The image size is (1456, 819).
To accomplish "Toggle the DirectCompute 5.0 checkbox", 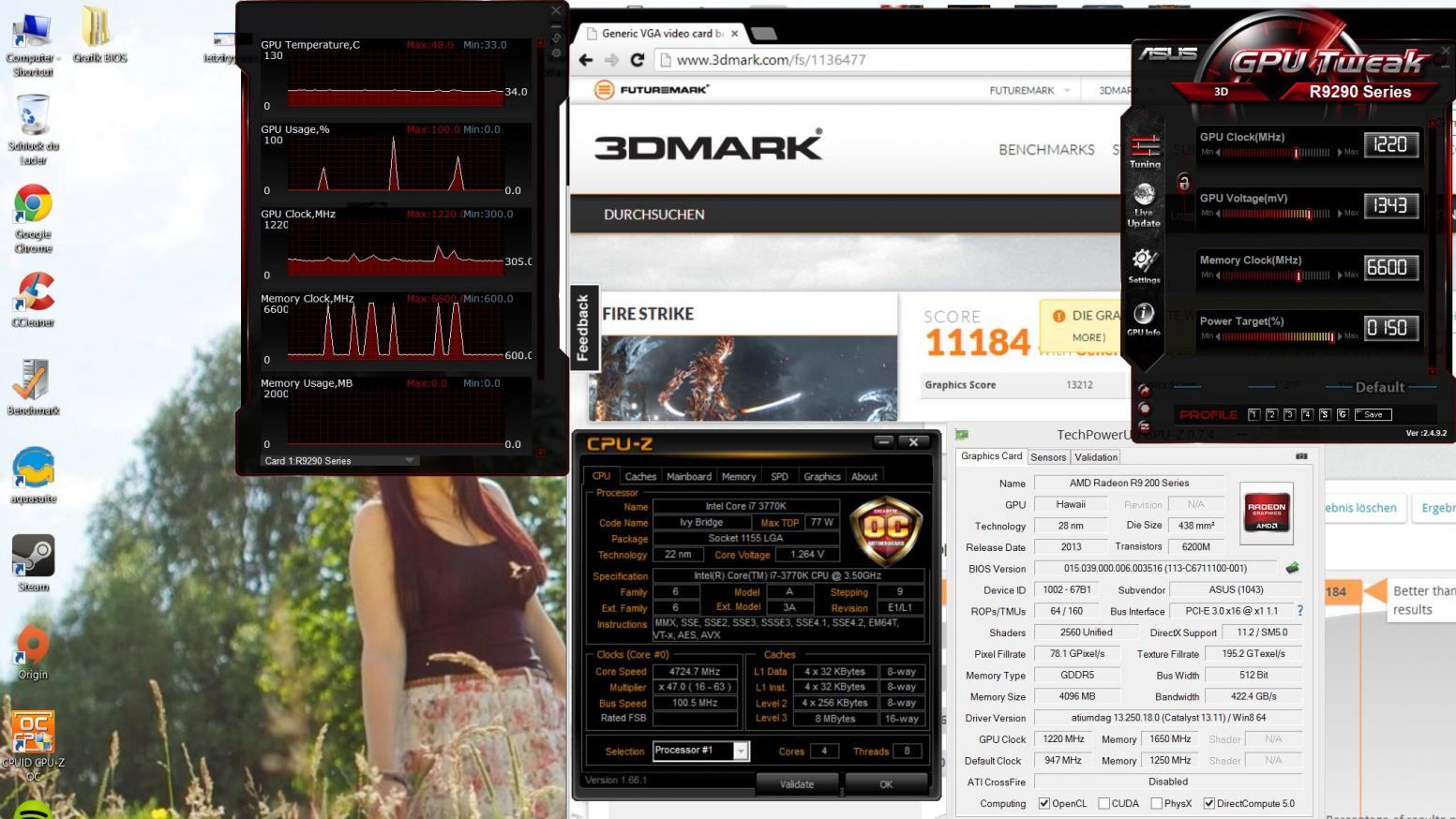I will pos(1209,803).
